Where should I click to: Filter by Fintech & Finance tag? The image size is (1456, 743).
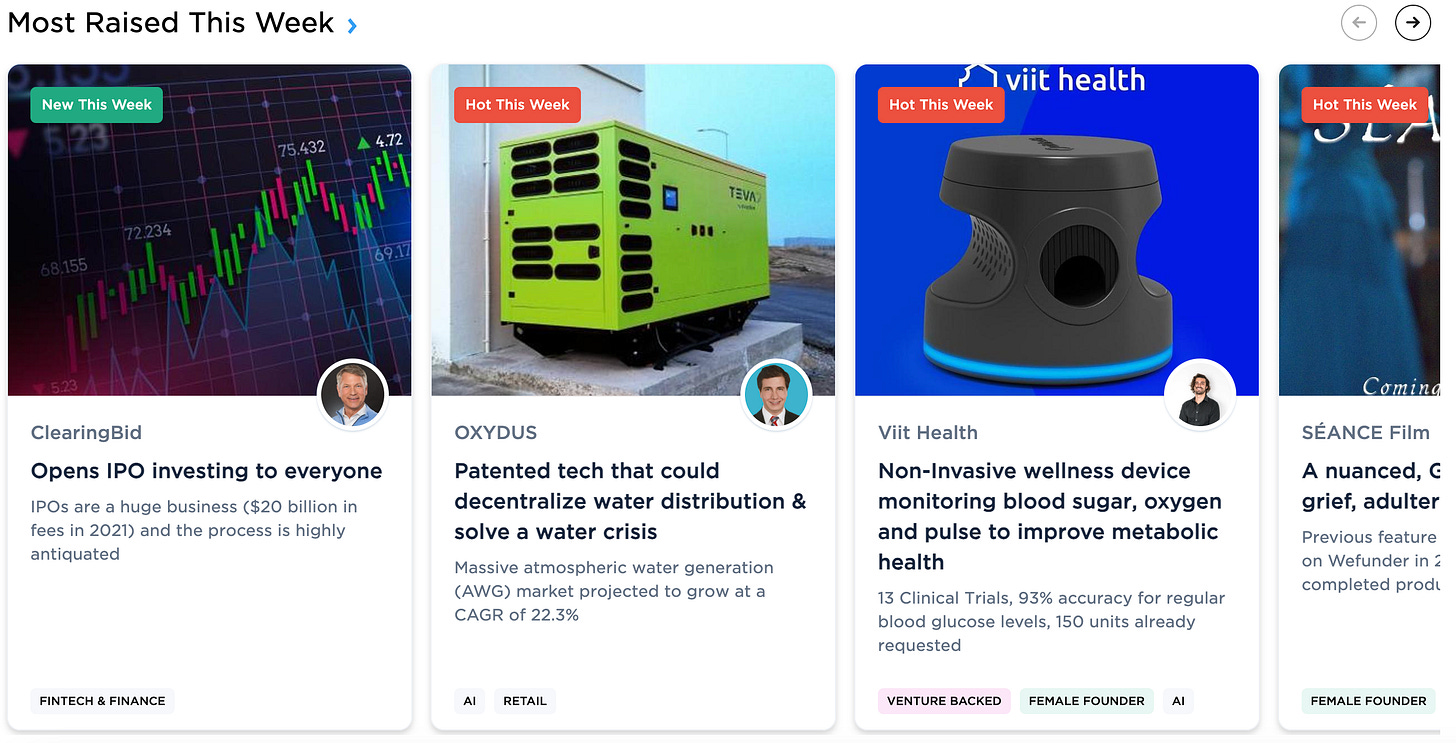[x=102, y=701]
